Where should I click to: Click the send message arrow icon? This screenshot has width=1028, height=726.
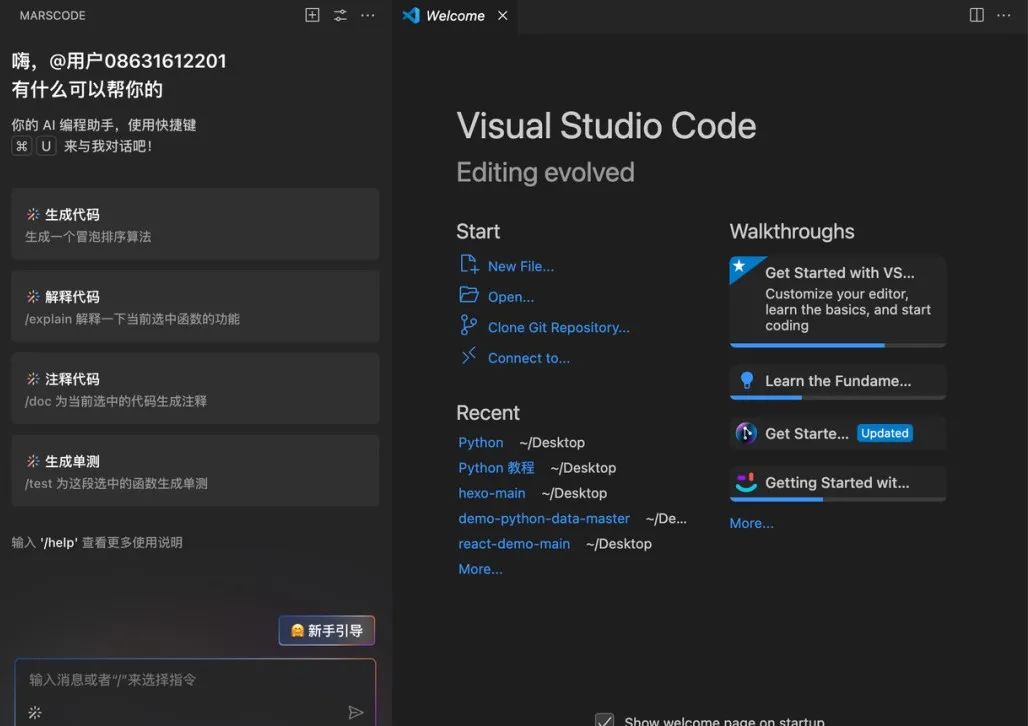click(355, 712)
